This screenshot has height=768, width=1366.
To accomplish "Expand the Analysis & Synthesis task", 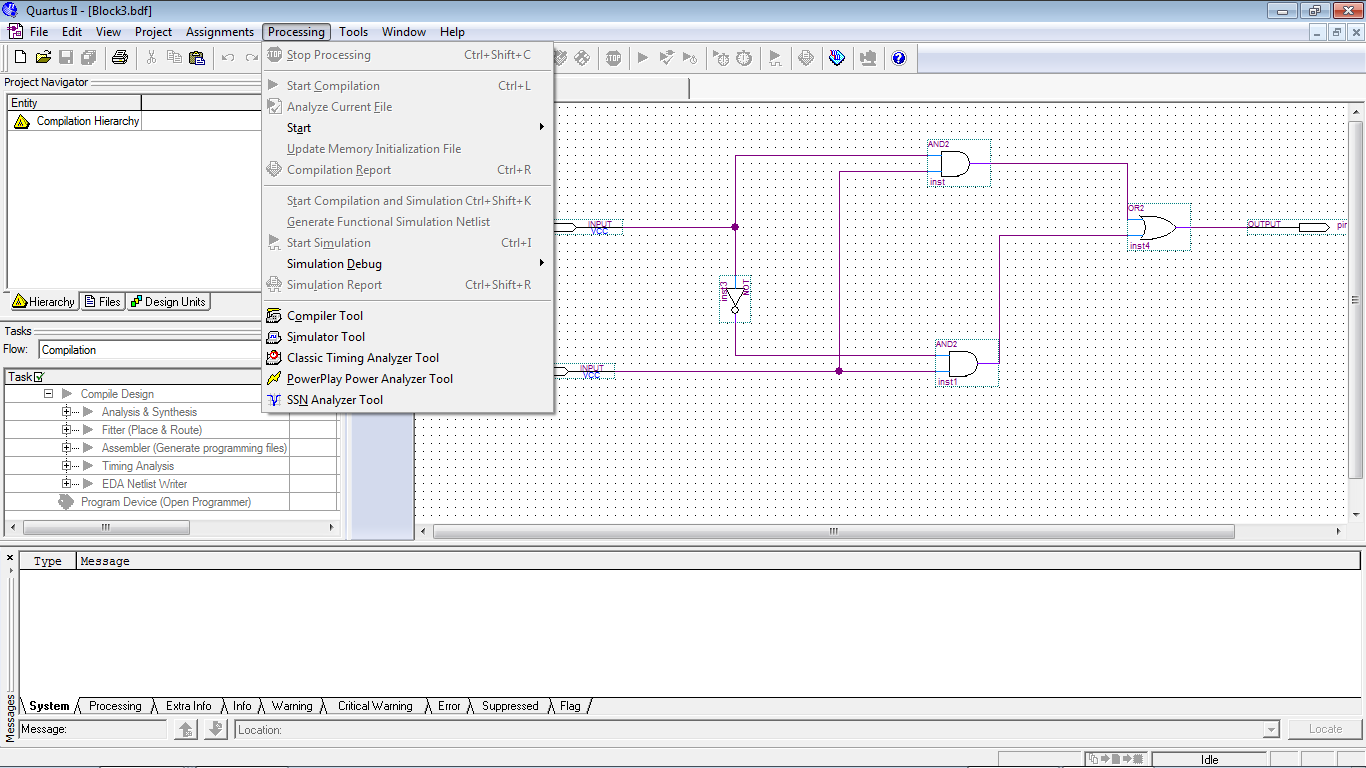I will (x=67, y=412).
